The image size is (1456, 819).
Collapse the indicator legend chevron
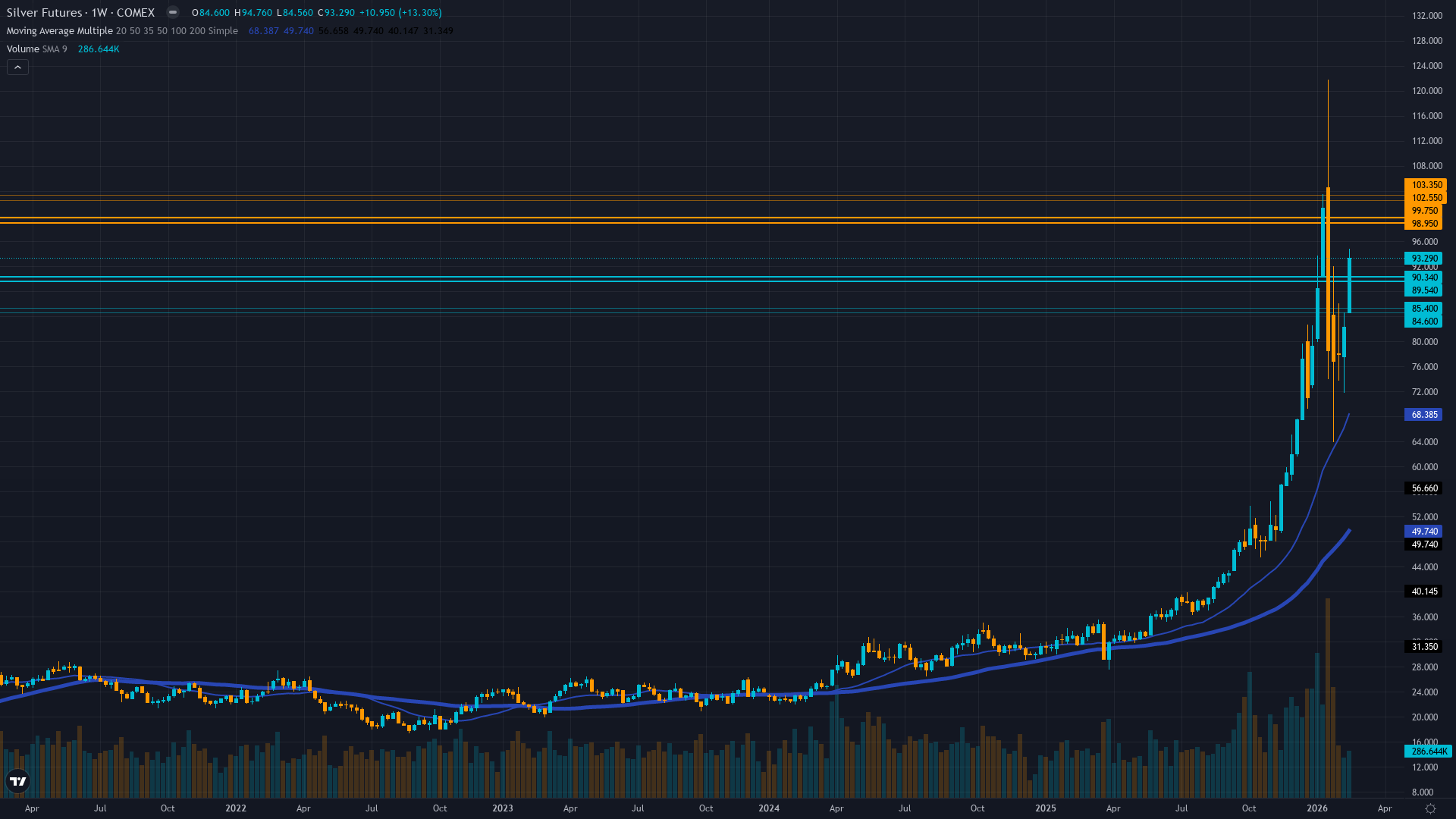click(17, 67)
